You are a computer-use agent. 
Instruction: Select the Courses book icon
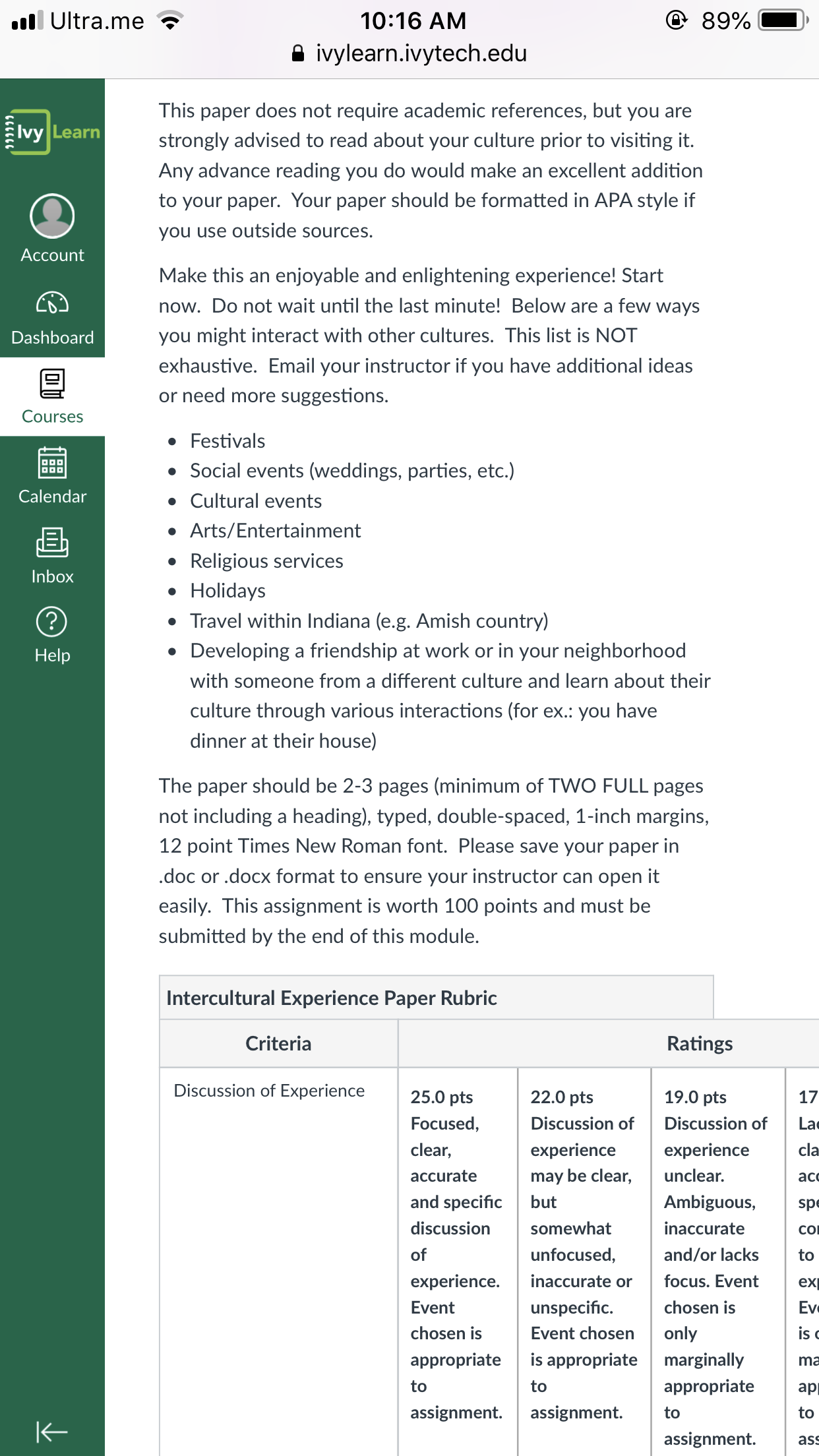point(52,383)
